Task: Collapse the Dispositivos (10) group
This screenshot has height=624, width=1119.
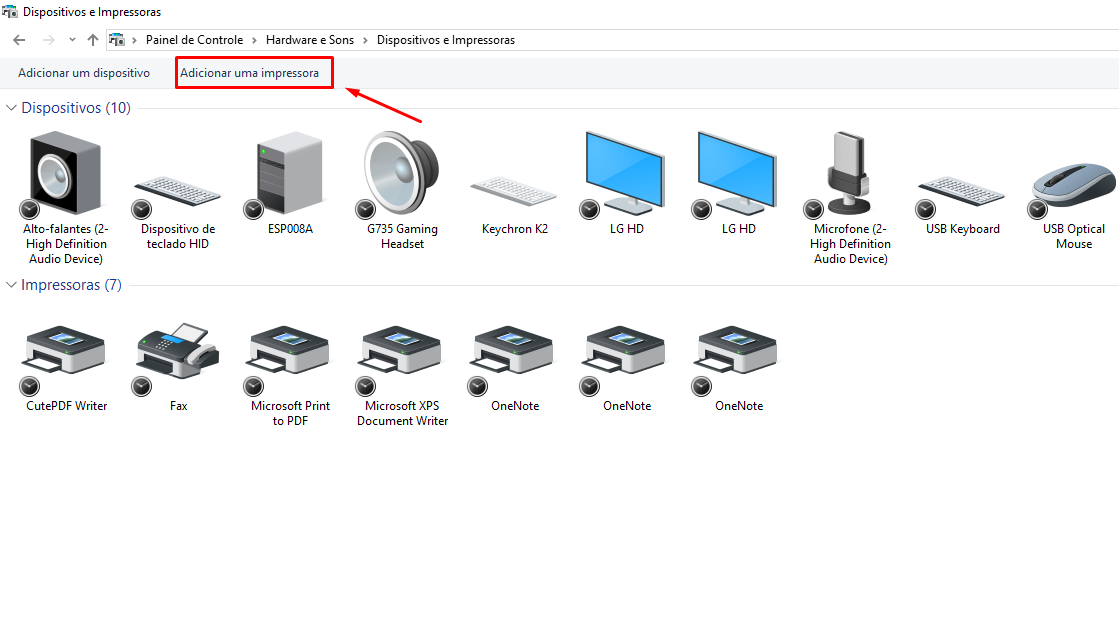Action: coord(12,108)
